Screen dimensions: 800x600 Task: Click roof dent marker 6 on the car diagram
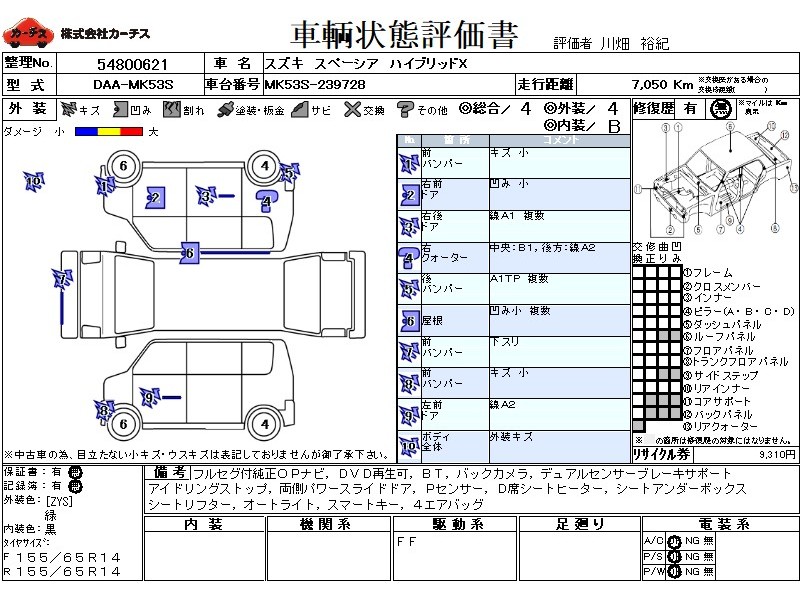click(x=189, y=253)
